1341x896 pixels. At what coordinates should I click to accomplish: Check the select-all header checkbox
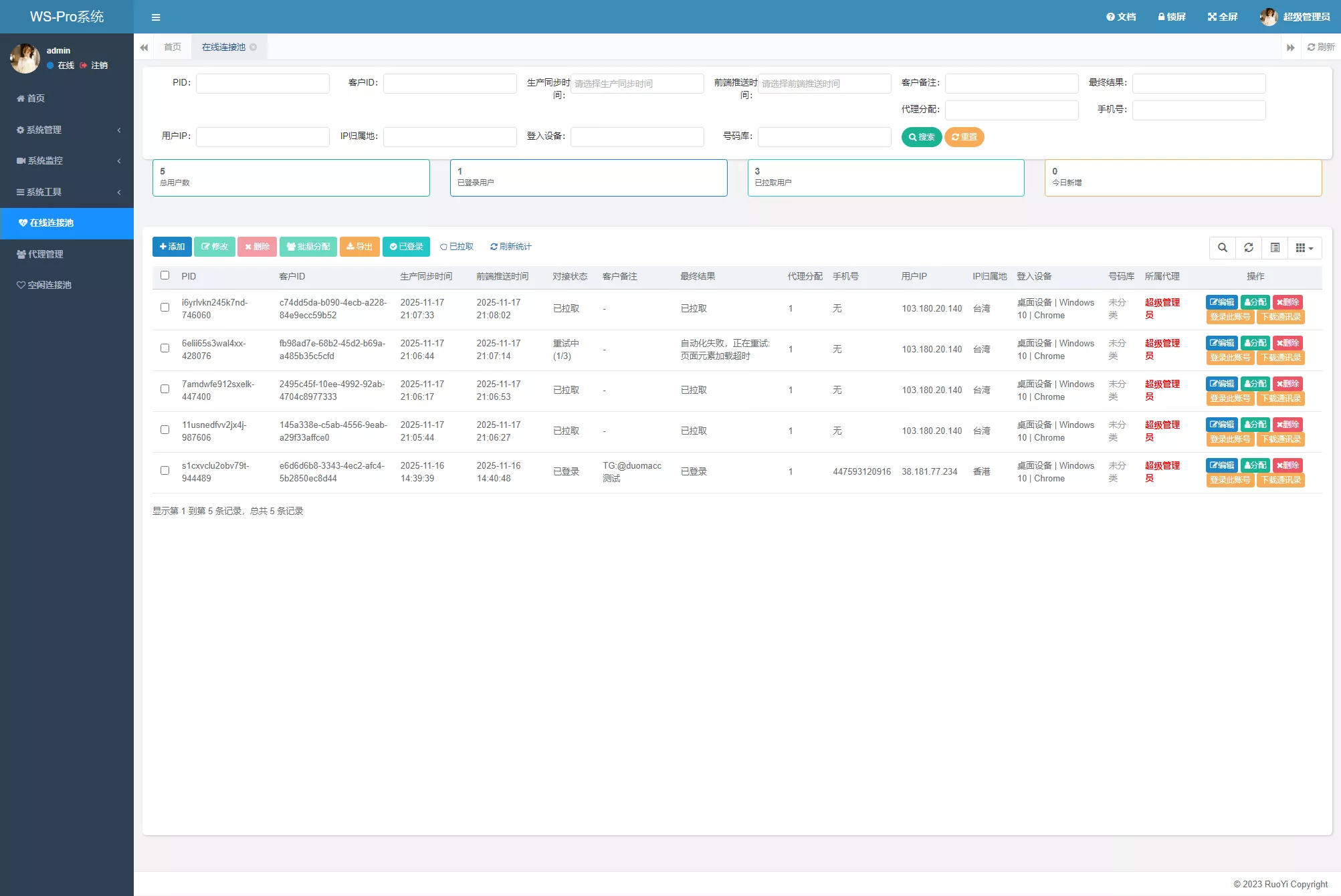coord(165,275)
